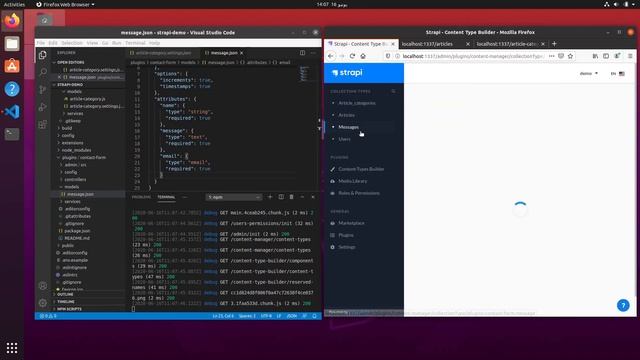Expand the node_modules folder
The height and width of the screenshot is (360, 640).
[x=76, y=150]
